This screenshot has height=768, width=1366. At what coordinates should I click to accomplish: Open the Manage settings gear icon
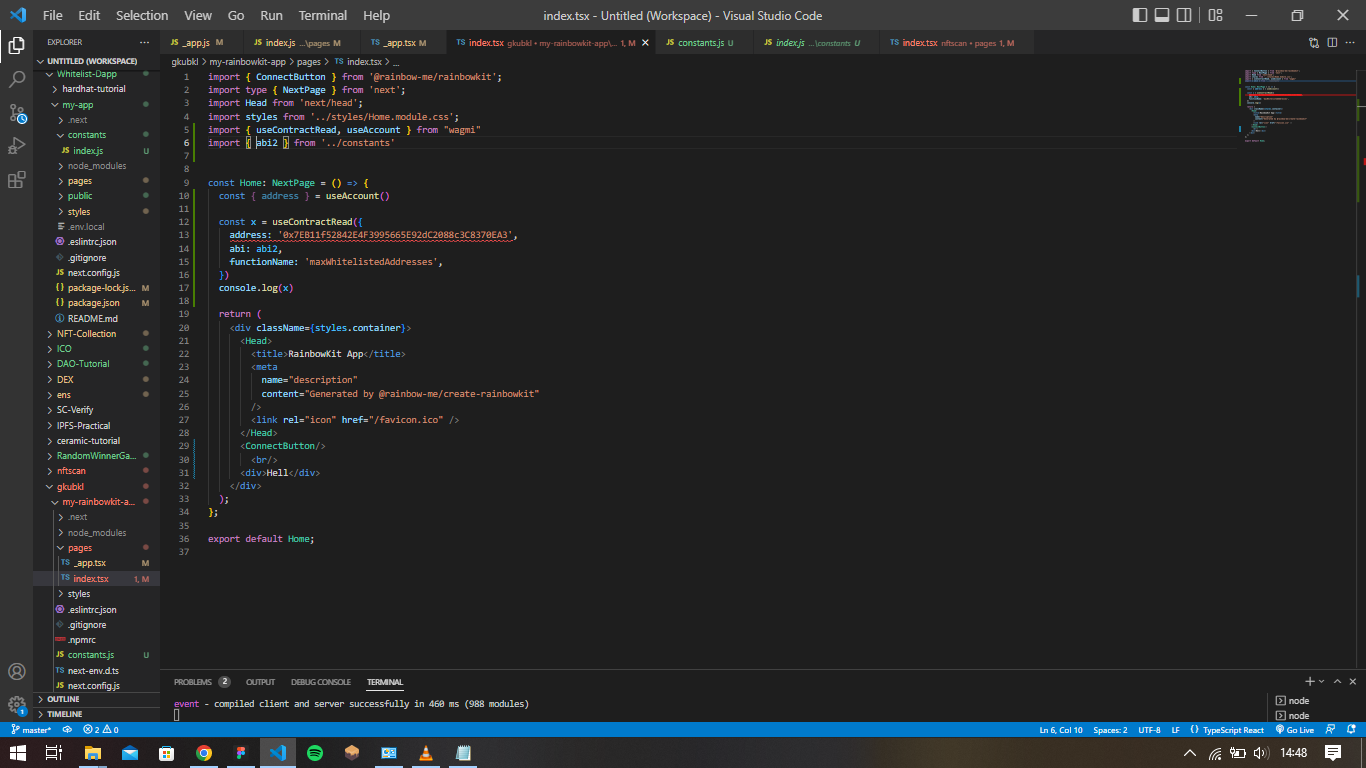pos(15,705)
